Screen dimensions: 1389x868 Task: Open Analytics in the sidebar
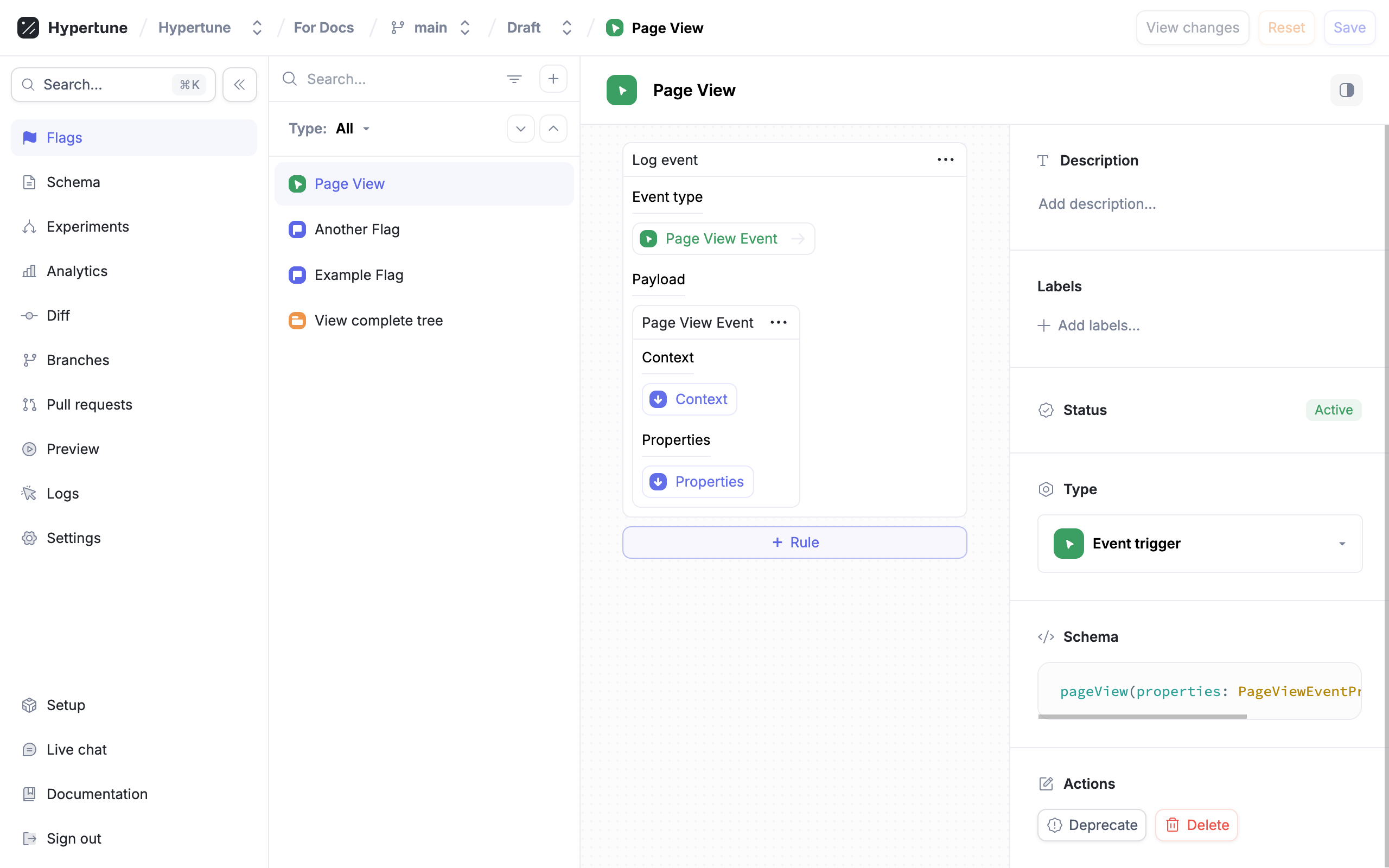77,271
